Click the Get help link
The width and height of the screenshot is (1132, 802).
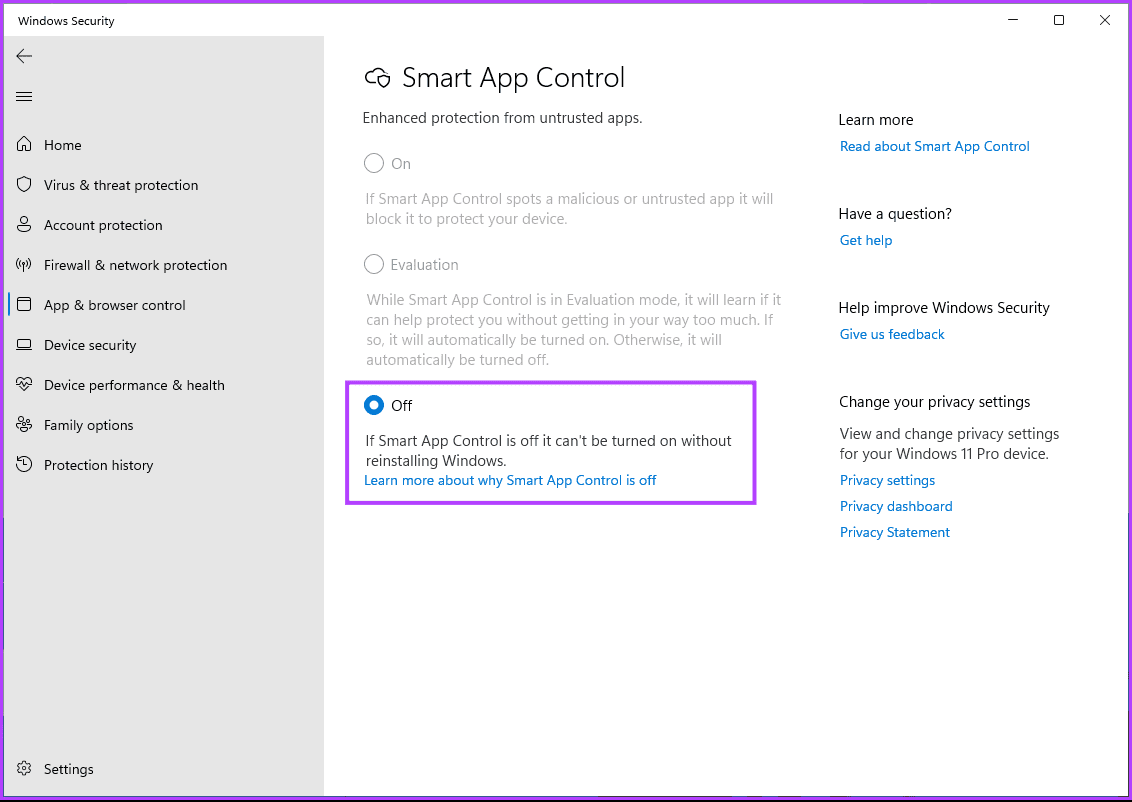[866, 240]
